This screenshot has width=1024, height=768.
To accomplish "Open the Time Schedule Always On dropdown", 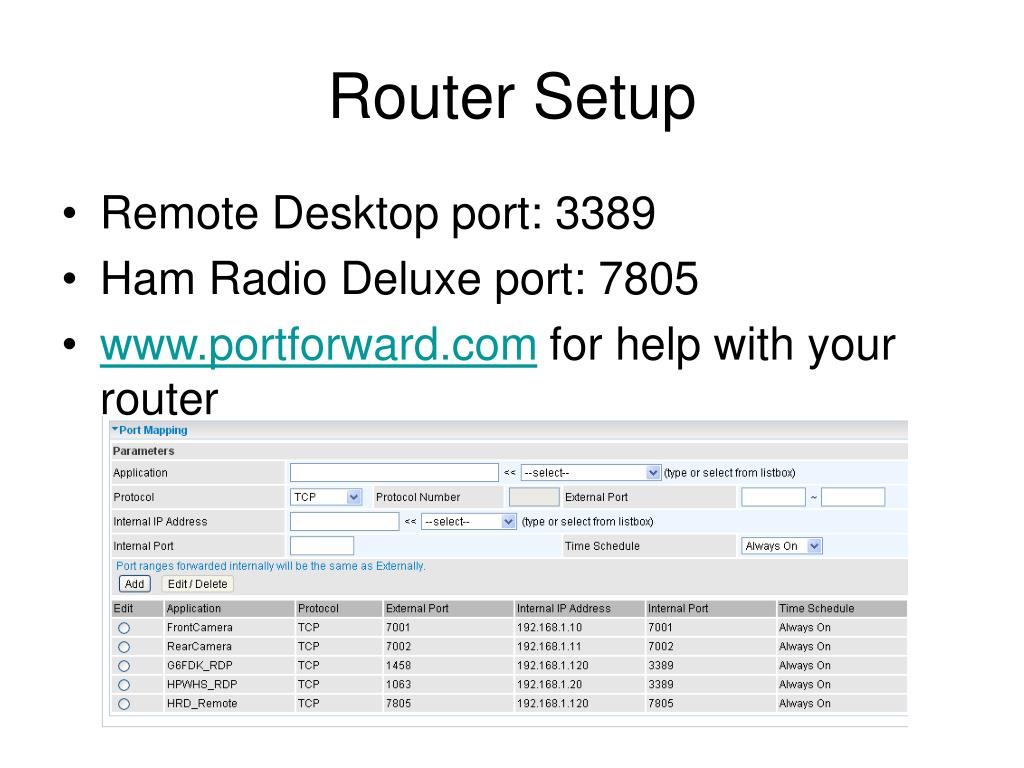I will pyautogui.click(x=781, y=546).
